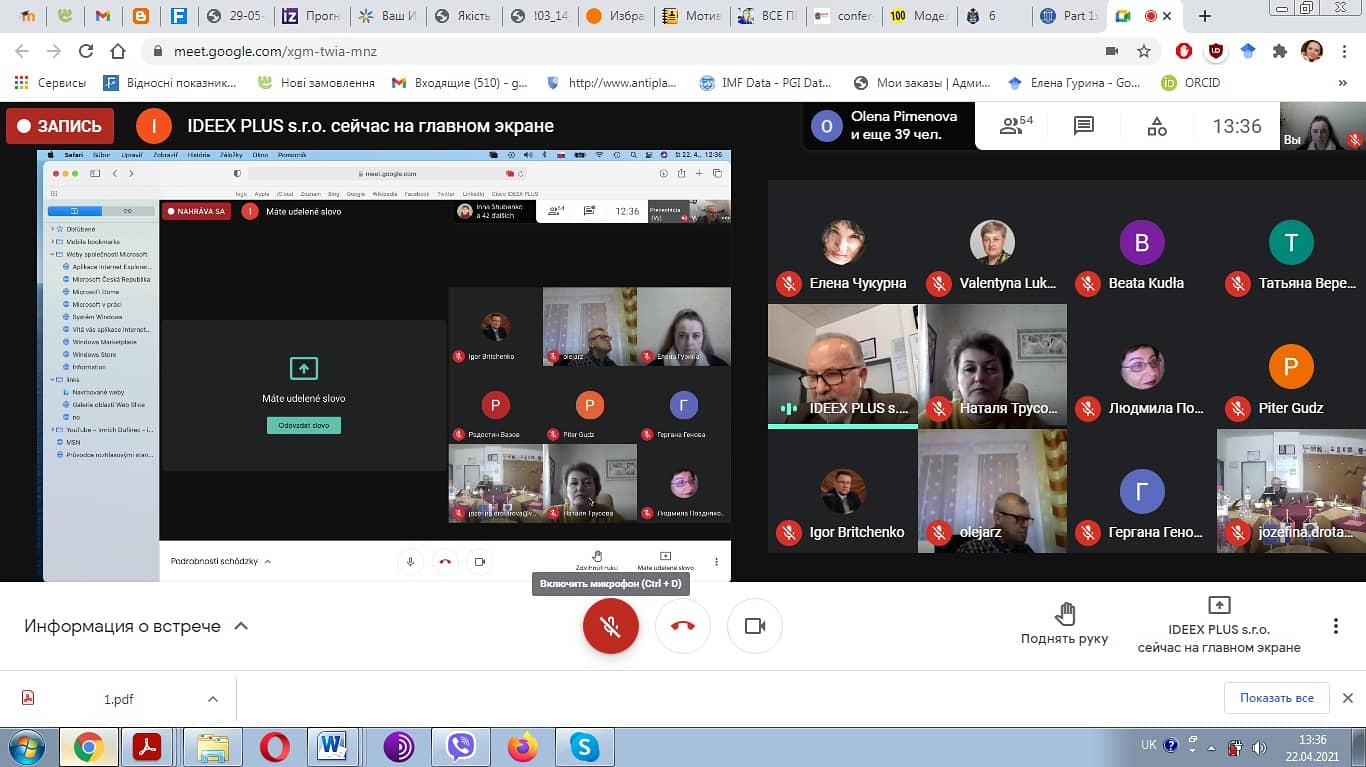Click the IDEEX PLUS presentation screen button
This screenshot has width=1366, height=767.
(x=1219, y=626)
